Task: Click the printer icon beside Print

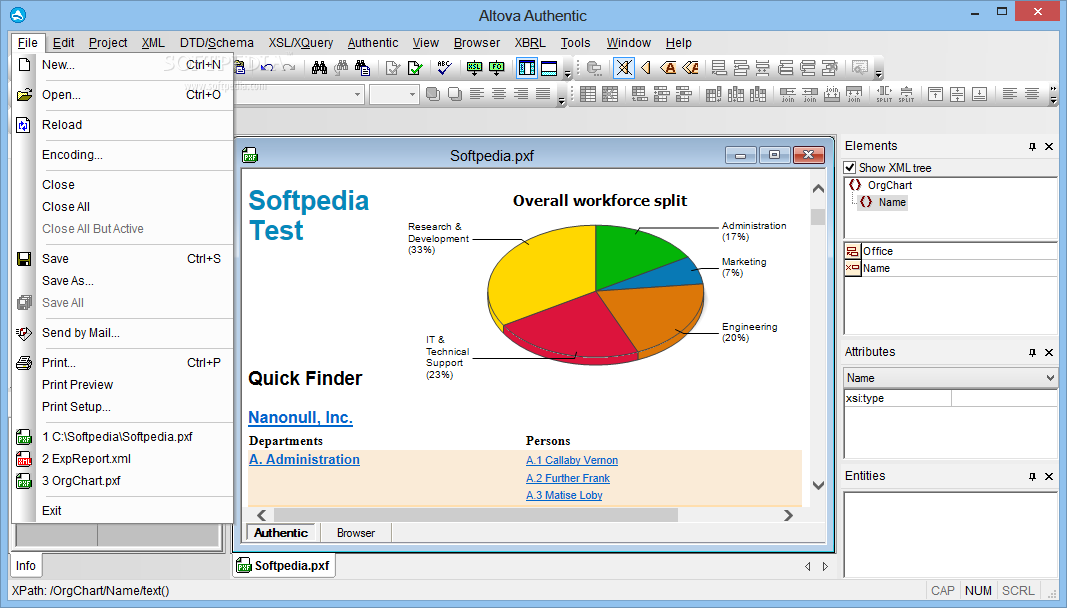Action: (24, 363)
